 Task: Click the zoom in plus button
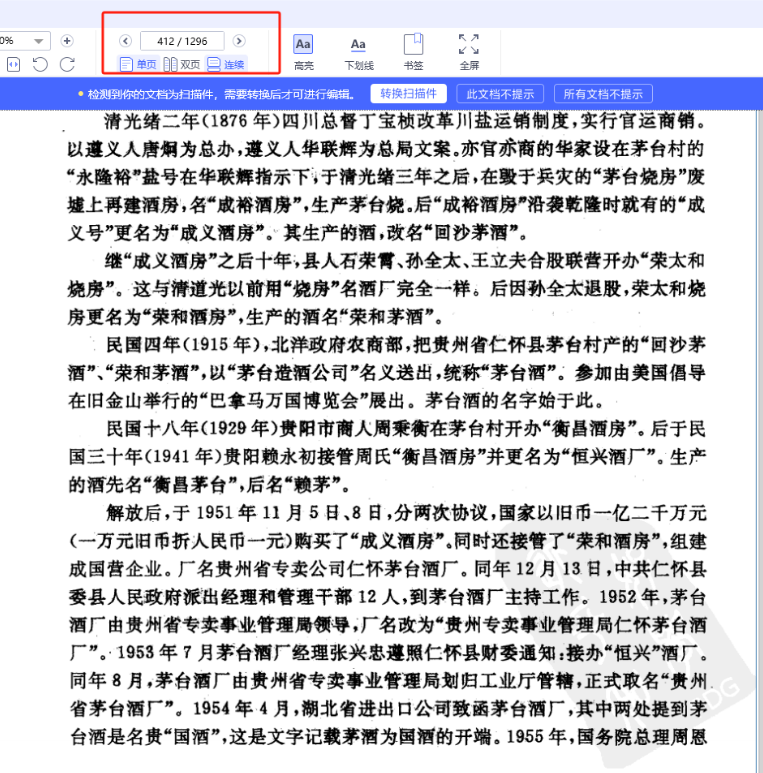67,41
